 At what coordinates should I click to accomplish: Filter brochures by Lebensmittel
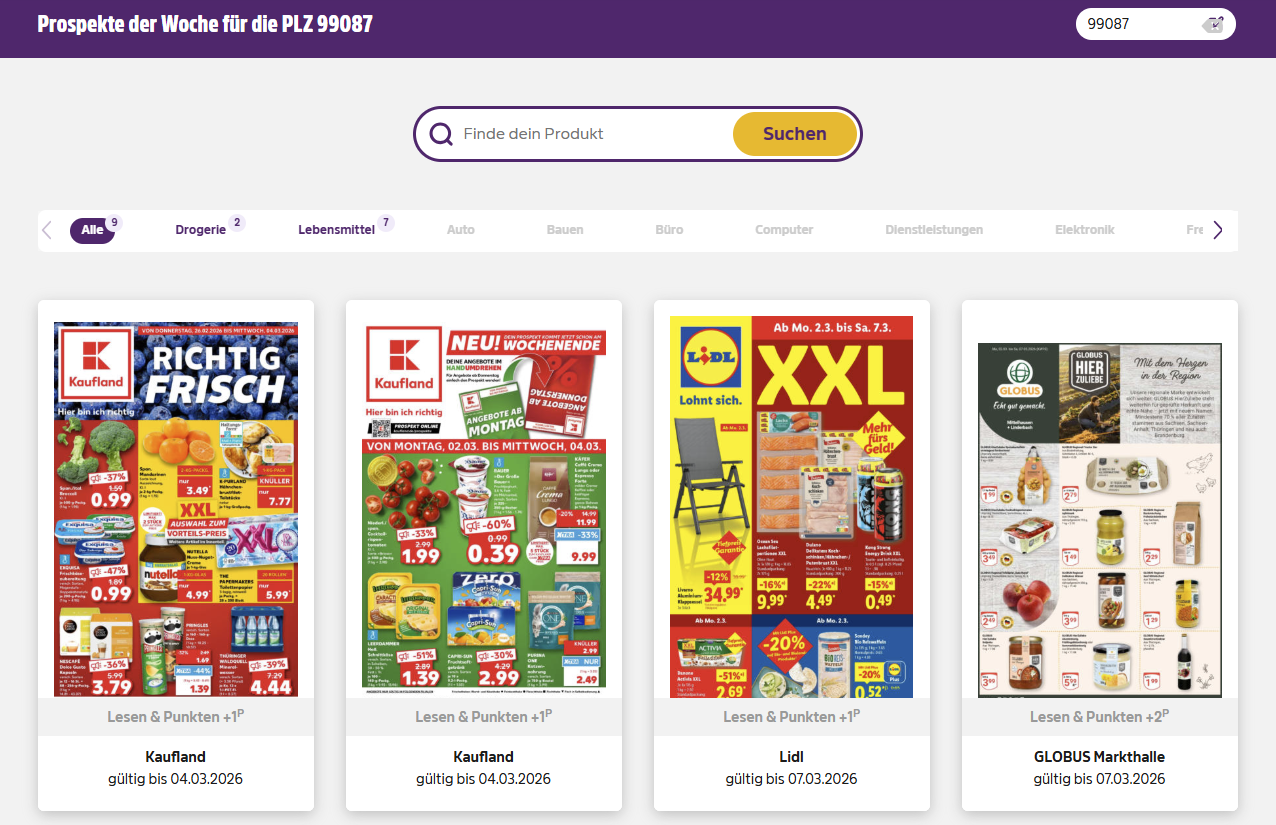(x=336, y=230)
